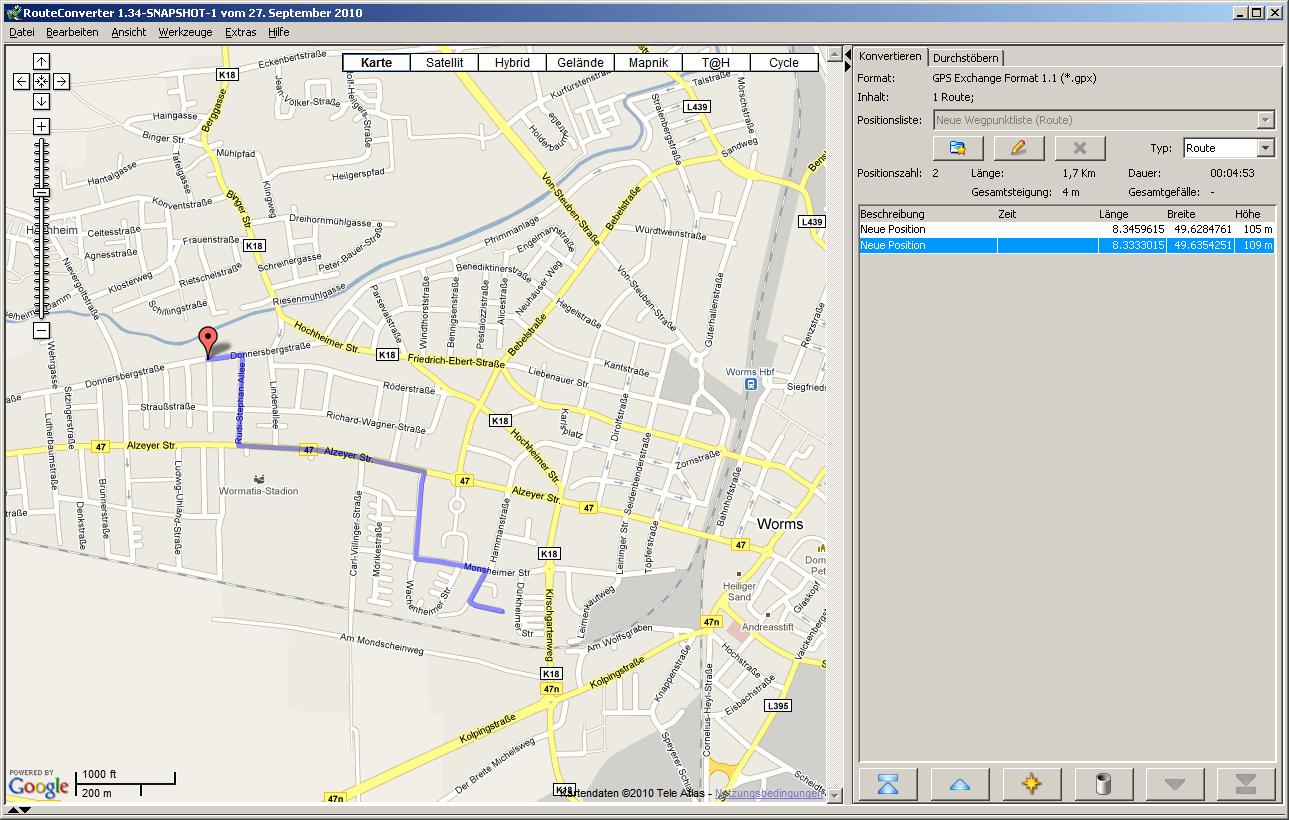This screenshot has height=820, width=1289.
Task: Click the add position list folder button
Action: pos(958,148)
